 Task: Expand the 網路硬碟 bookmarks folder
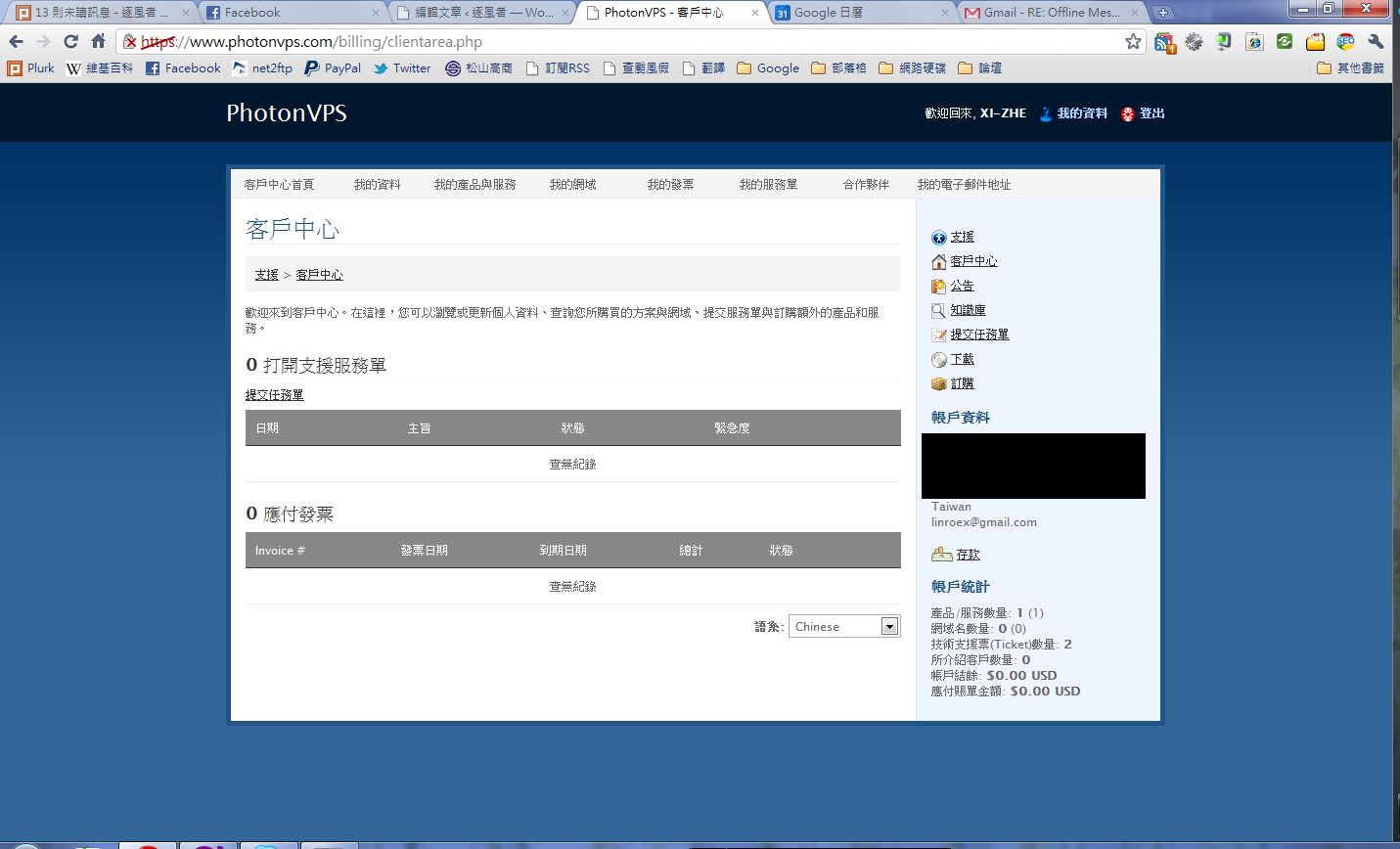coord(913,68)
